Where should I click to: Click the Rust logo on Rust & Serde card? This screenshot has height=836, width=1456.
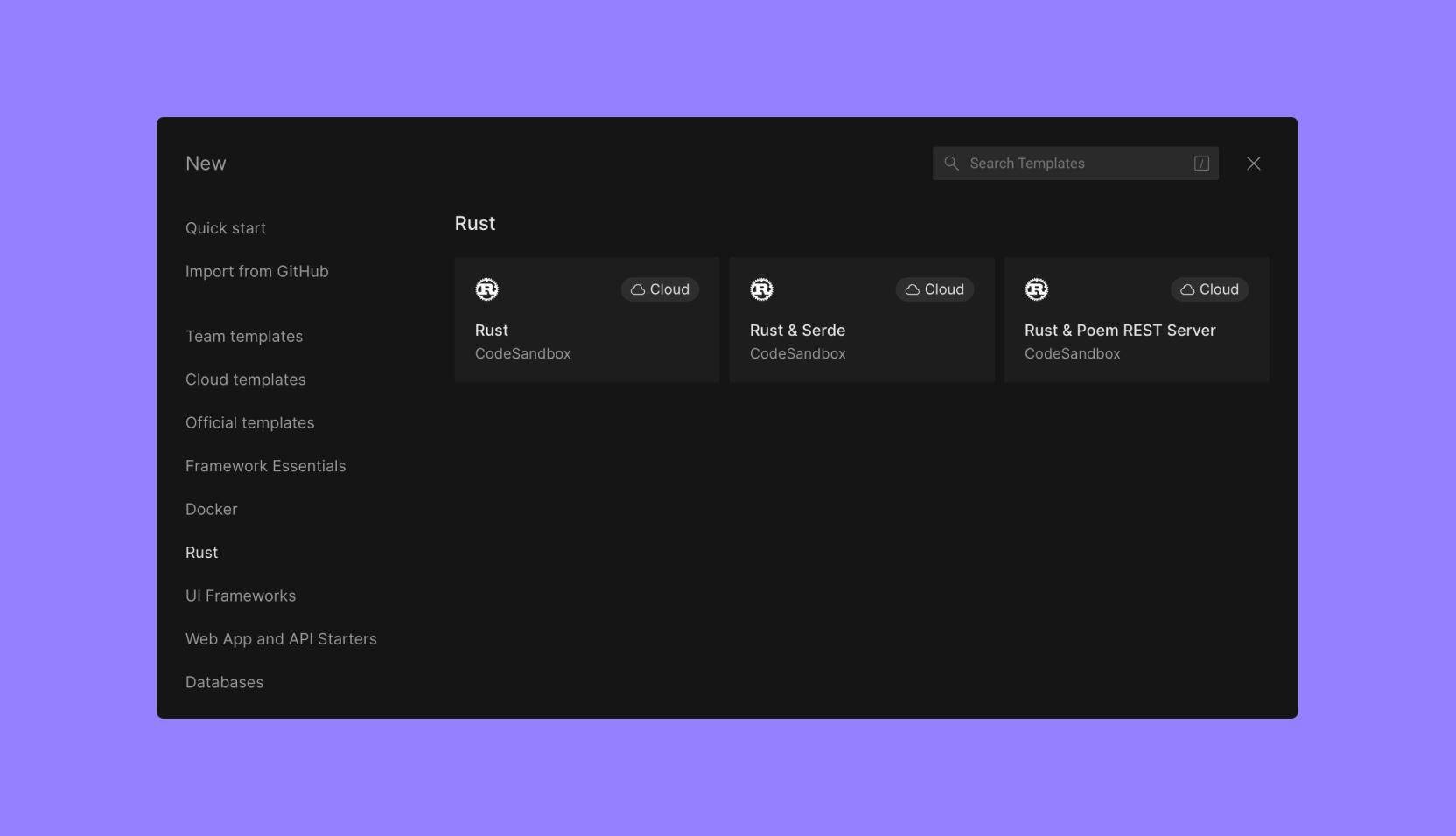(761, 289)
